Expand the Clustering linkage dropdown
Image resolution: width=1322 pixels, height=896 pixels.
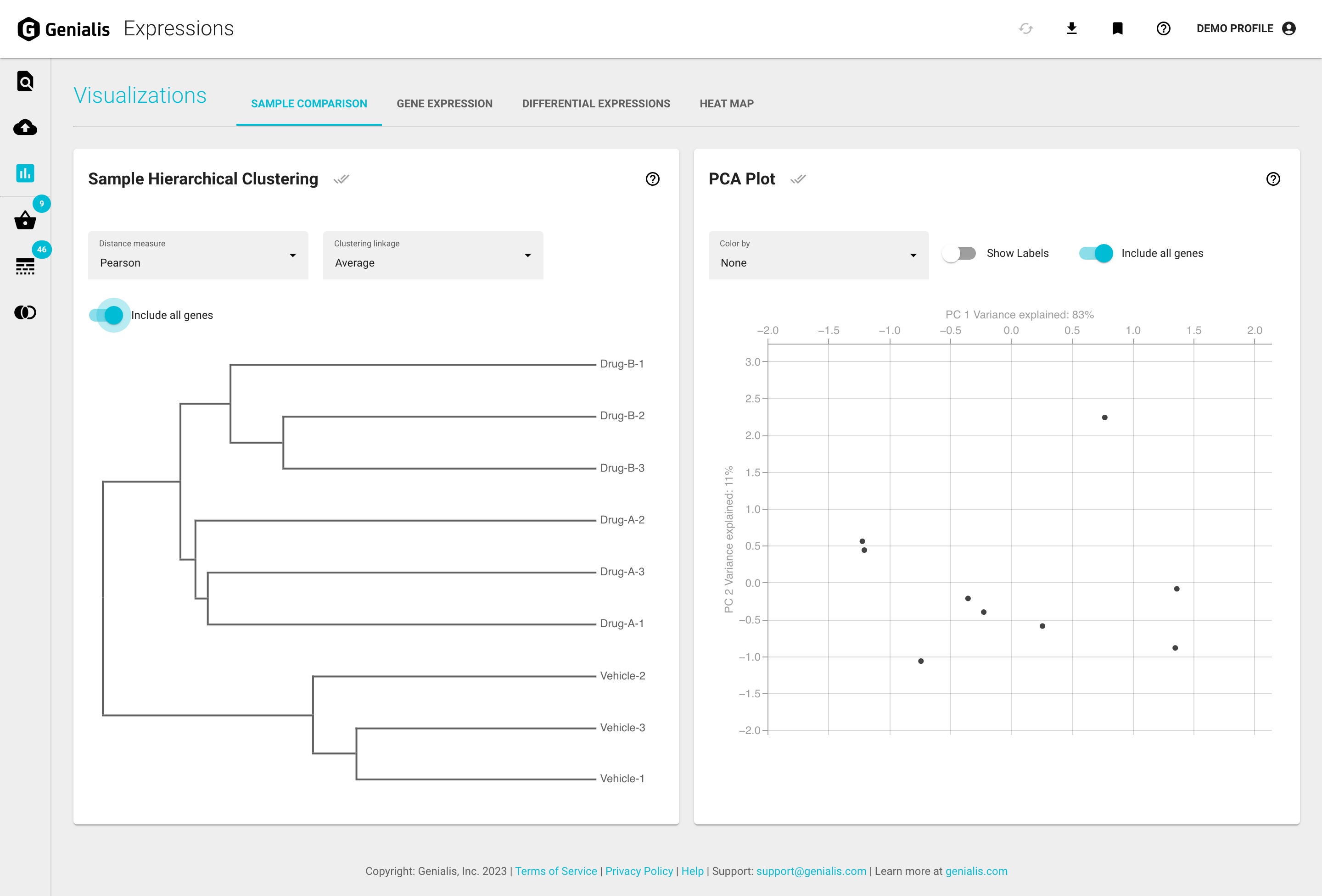432,255
